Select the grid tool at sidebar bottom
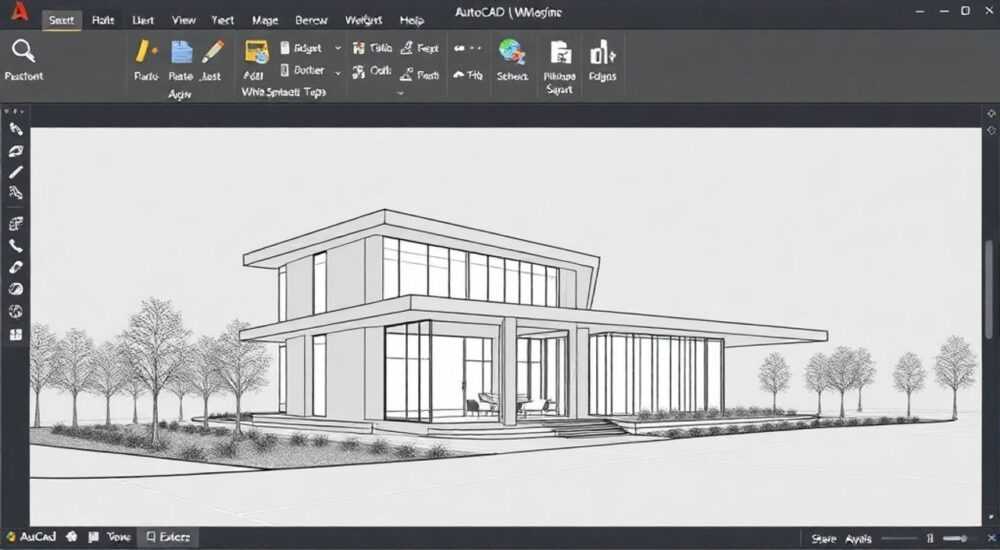The image size is (1000, 550). click(x=16, y=334)
